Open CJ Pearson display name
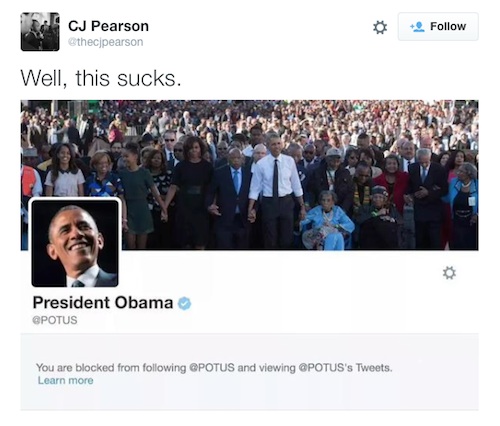 click(x=108, y=26)
